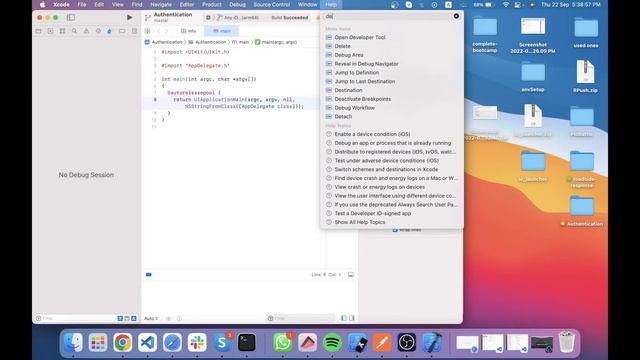Open Visual Studio Code from the Dock
Image resolution: width=640 pixels, height=360 pixels.
click(147, 342)
